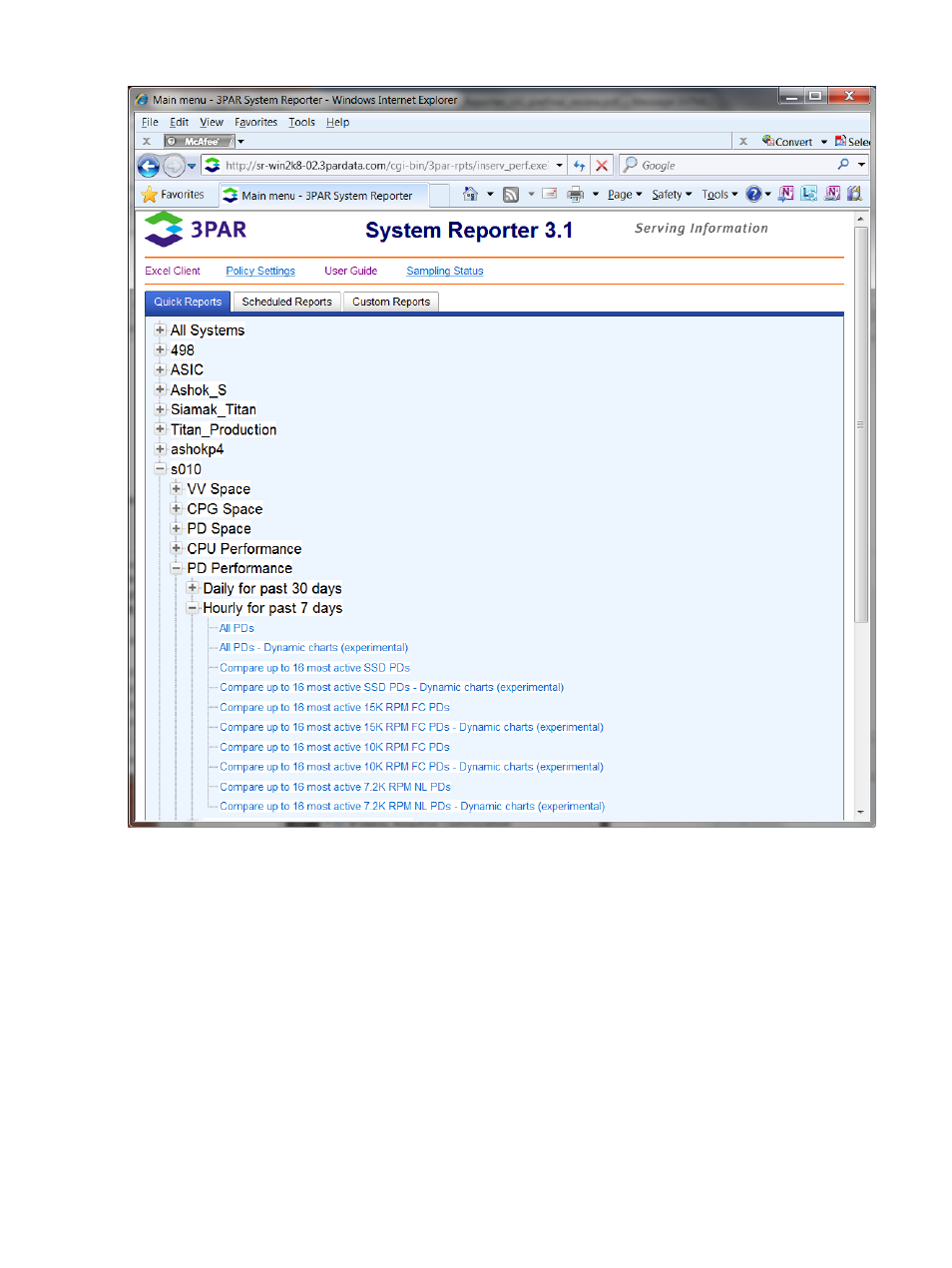952x1268 pixels.
Task: Open the Help question-mark icon
Action: pos(753,195)
